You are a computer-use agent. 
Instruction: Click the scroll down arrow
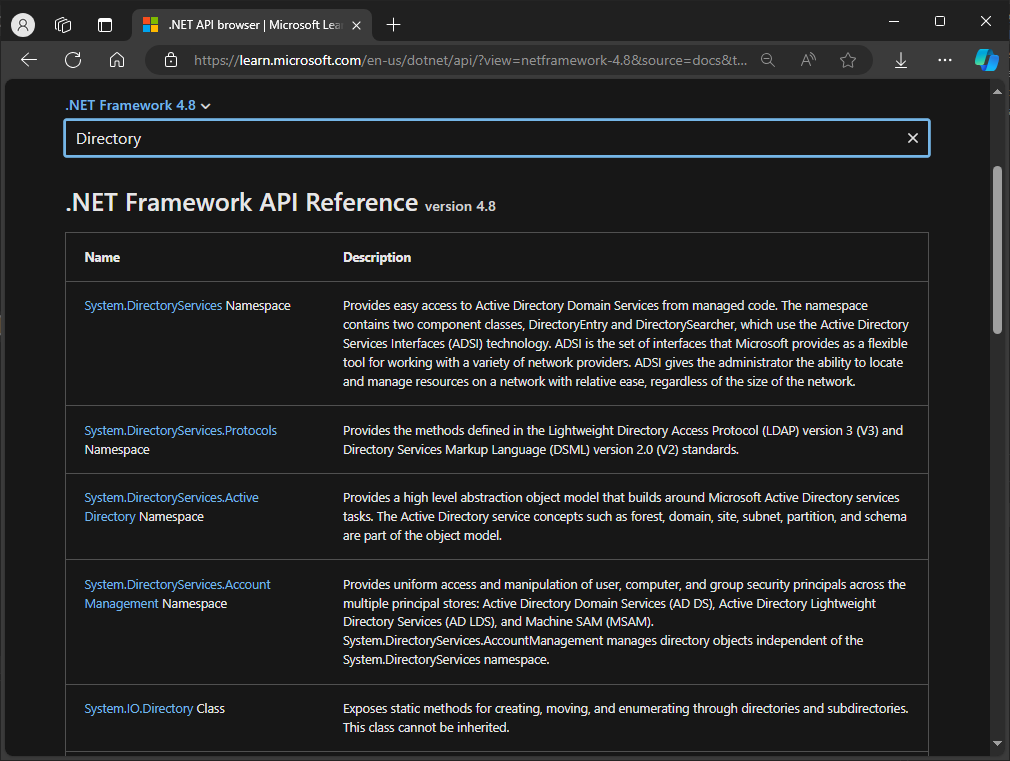click(x=997, y=743)
